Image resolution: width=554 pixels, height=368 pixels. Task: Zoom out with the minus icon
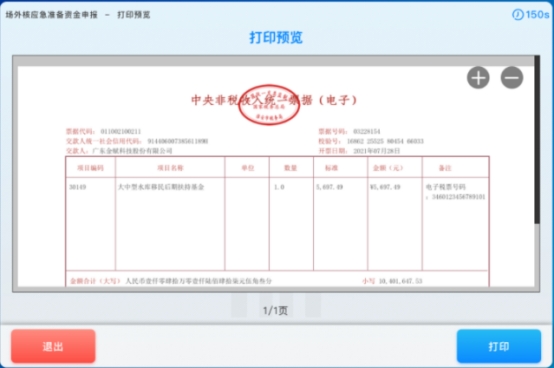pyautogui.click(x=512, y=78)
